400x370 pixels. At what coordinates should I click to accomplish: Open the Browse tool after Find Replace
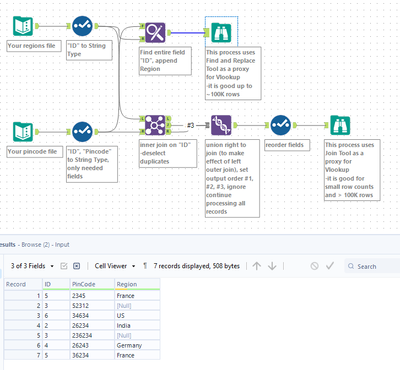[221, 32]
